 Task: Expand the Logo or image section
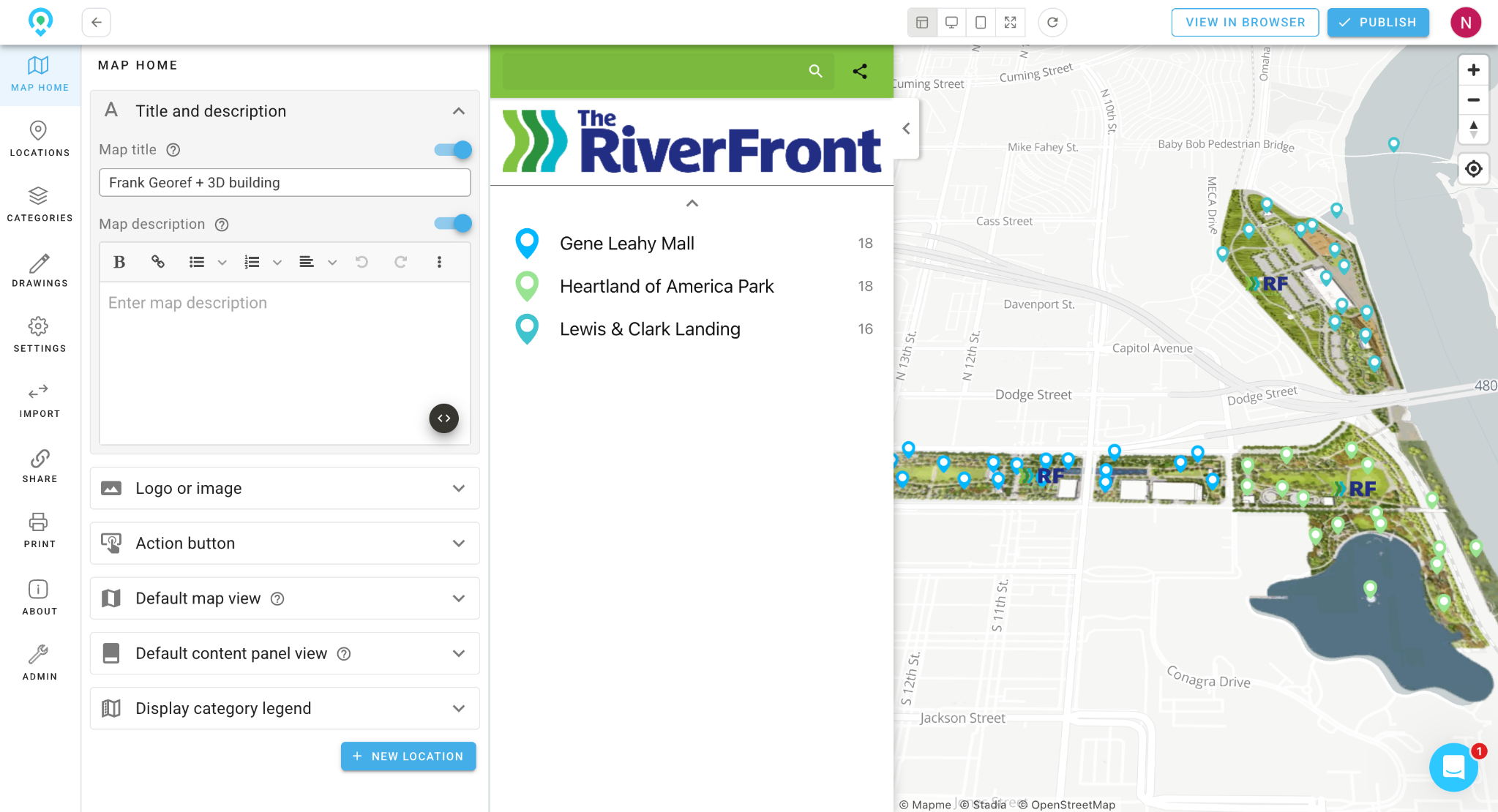285,488
